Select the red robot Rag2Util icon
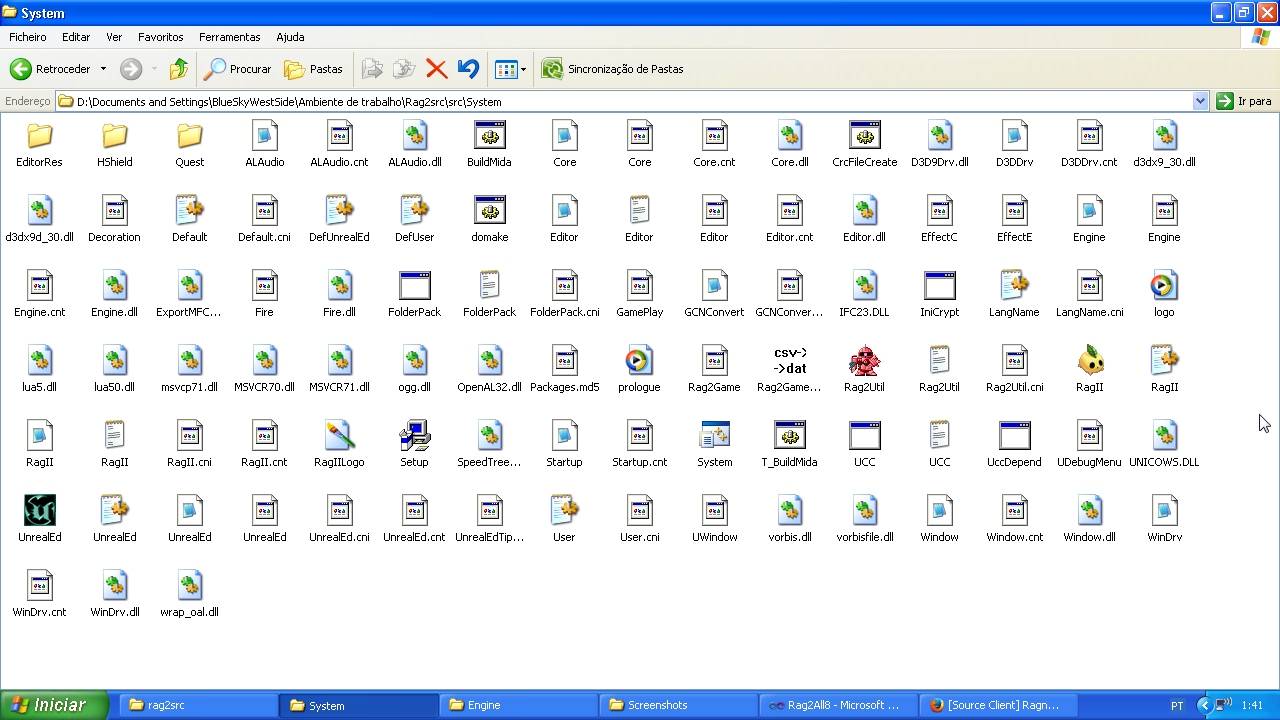The width and height of the screenshot is (1280, 720). click(864, 369)
